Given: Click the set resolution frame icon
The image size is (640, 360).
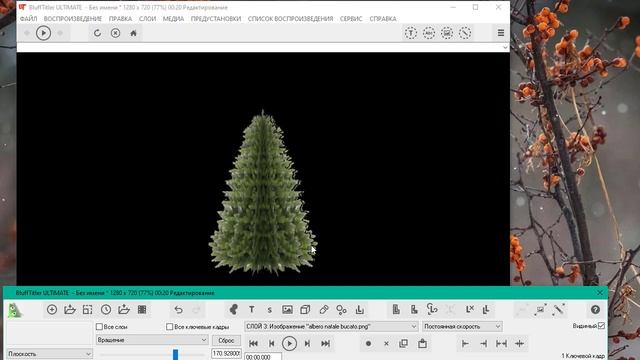Looking at the screenshot, I should pyautogui.click(x=88, y=310).
